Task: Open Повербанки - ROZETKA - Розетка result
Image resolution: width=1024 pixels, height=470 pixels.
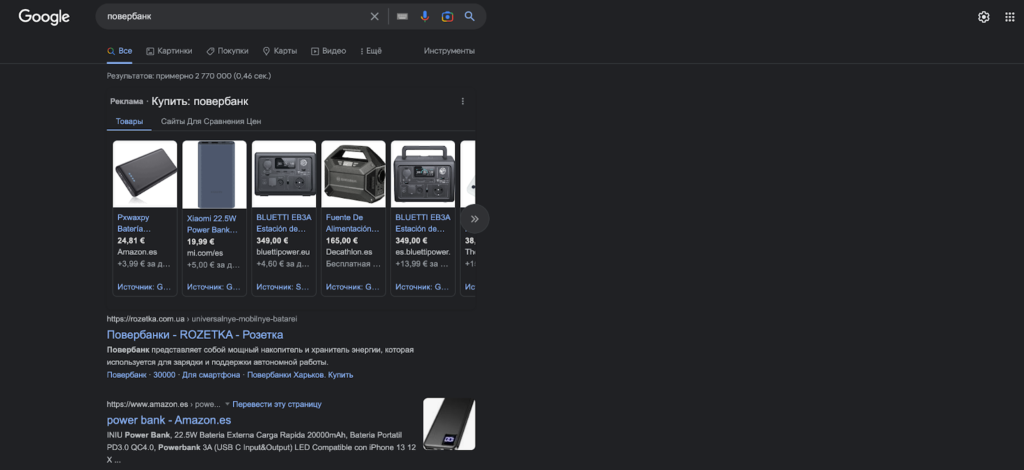Action: (195, 335)
